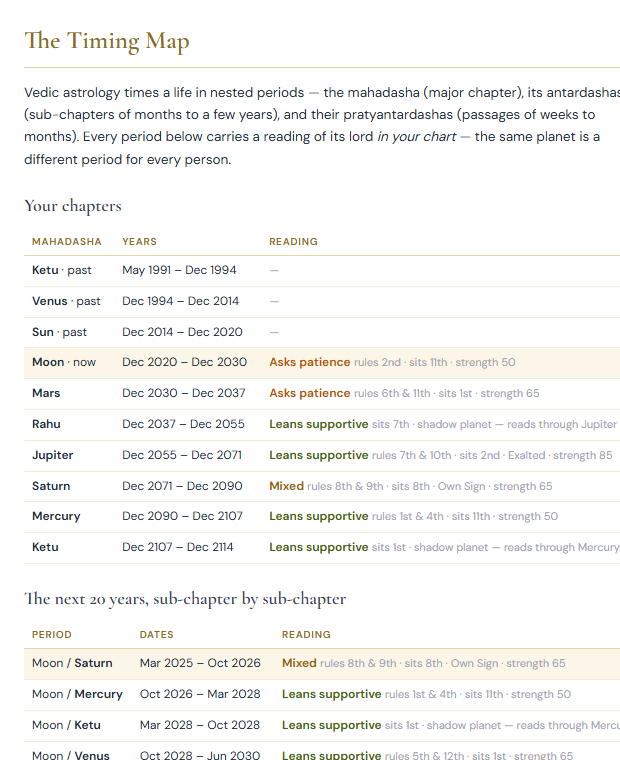Select 'Dec 2071 – Dec 2090' years cell
The image size is (620, 760).
[182, 486]
